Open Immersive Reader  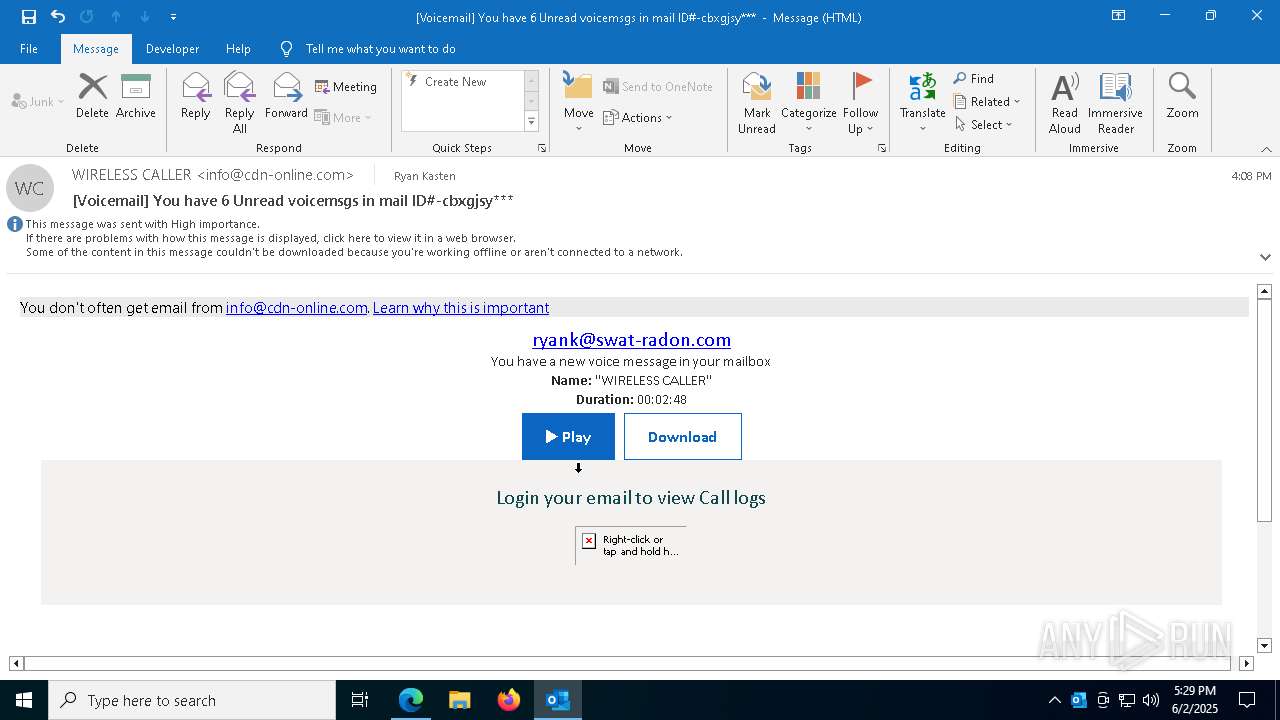1115,103
